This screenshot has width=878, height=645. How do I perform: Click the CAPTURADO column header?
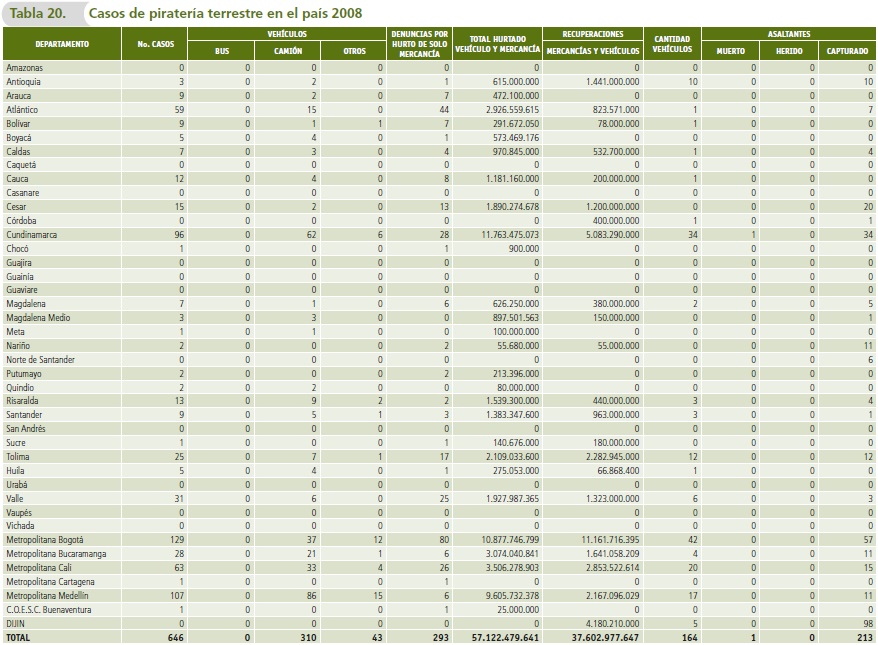(x=847, y=50)
